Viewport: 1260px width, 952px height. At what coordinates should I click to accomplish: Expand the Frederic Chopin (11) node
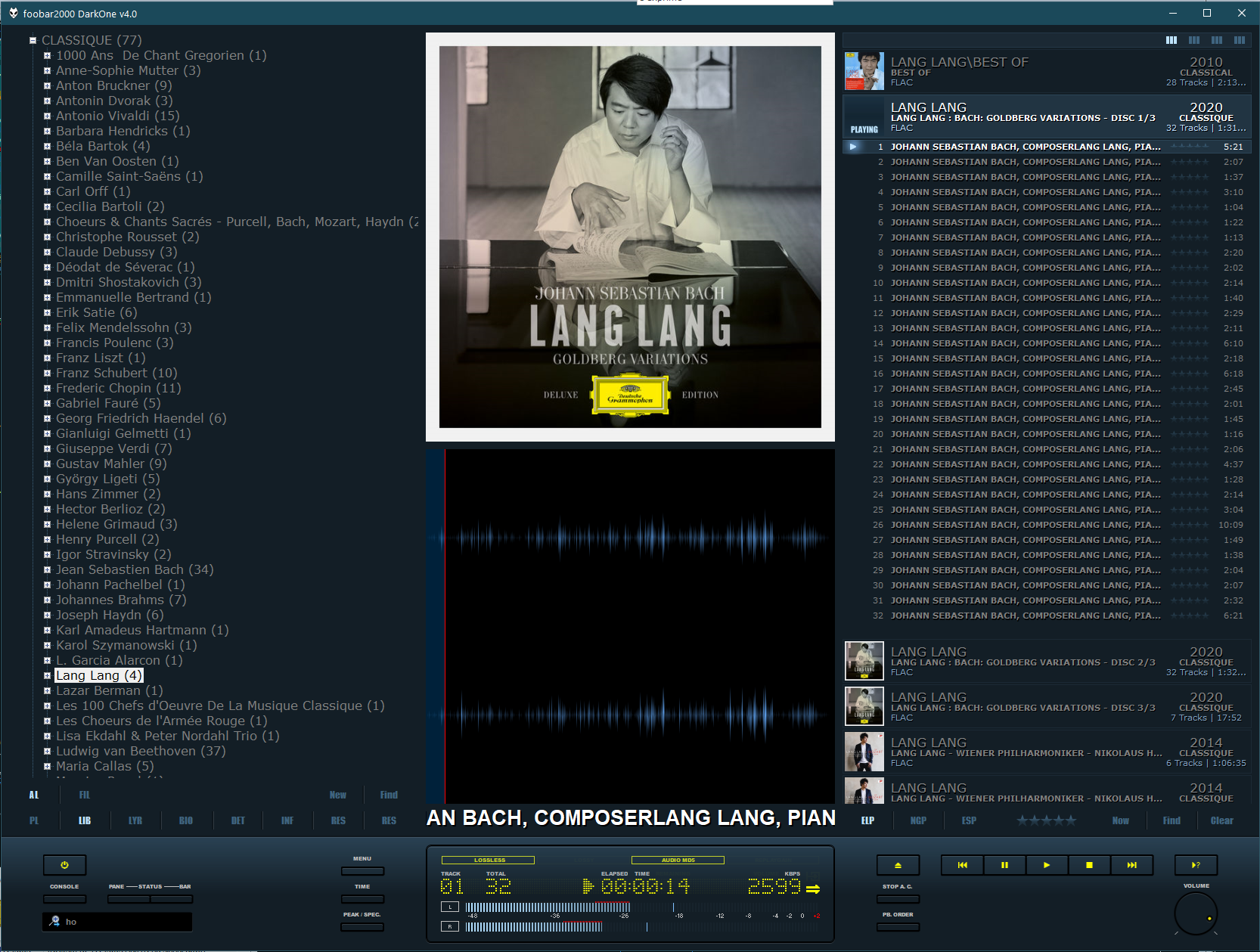coord(47,388)
